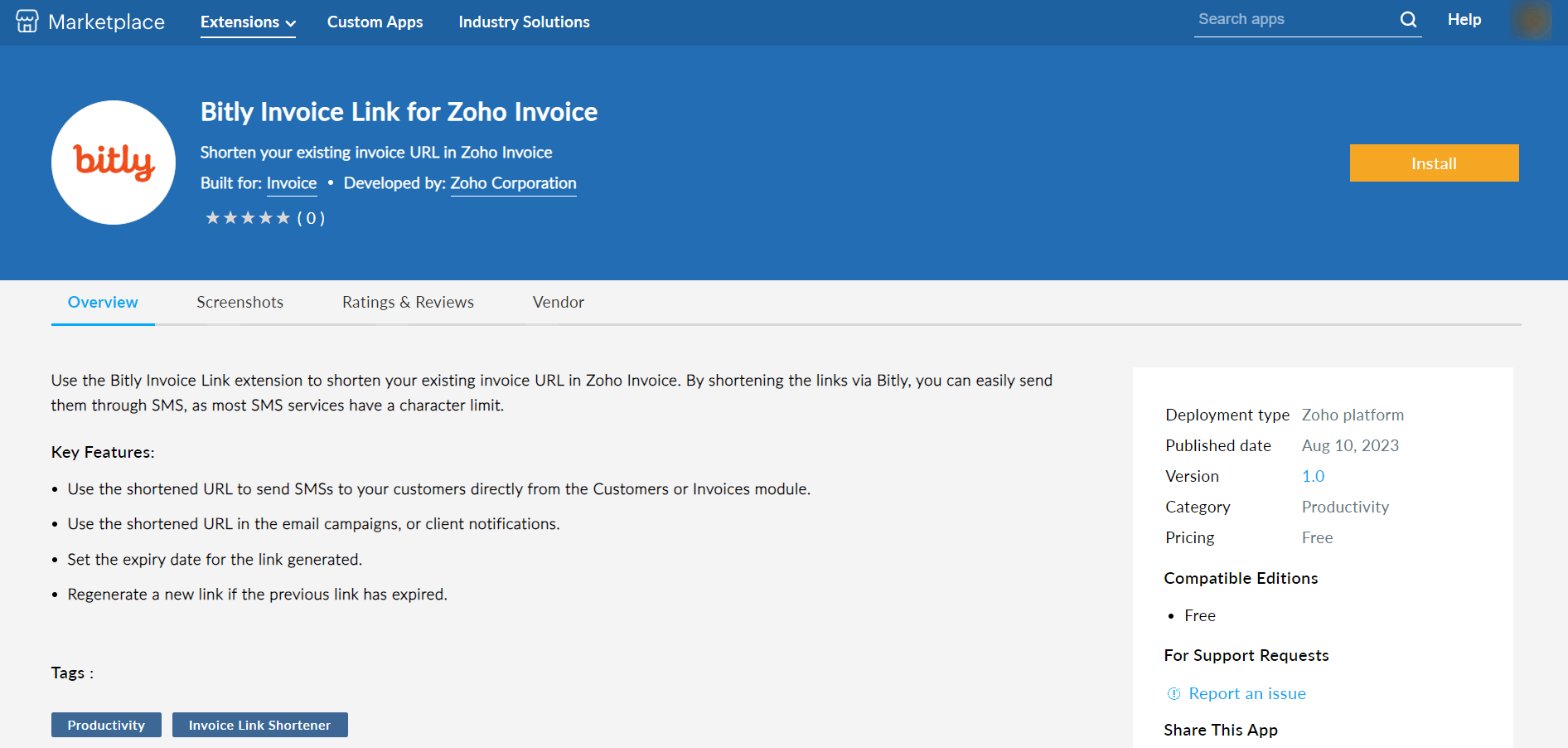Click the search magnifier icon

(x=1408, y=20)
